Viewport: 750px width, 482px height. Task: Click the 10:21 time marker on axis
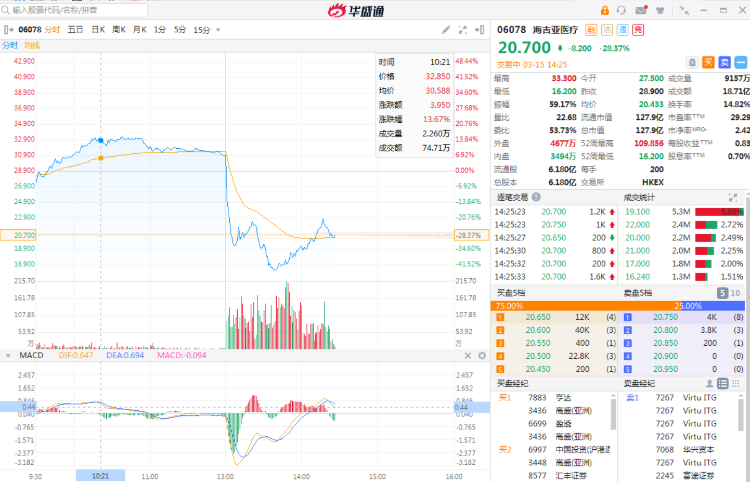tap(100, 476)
